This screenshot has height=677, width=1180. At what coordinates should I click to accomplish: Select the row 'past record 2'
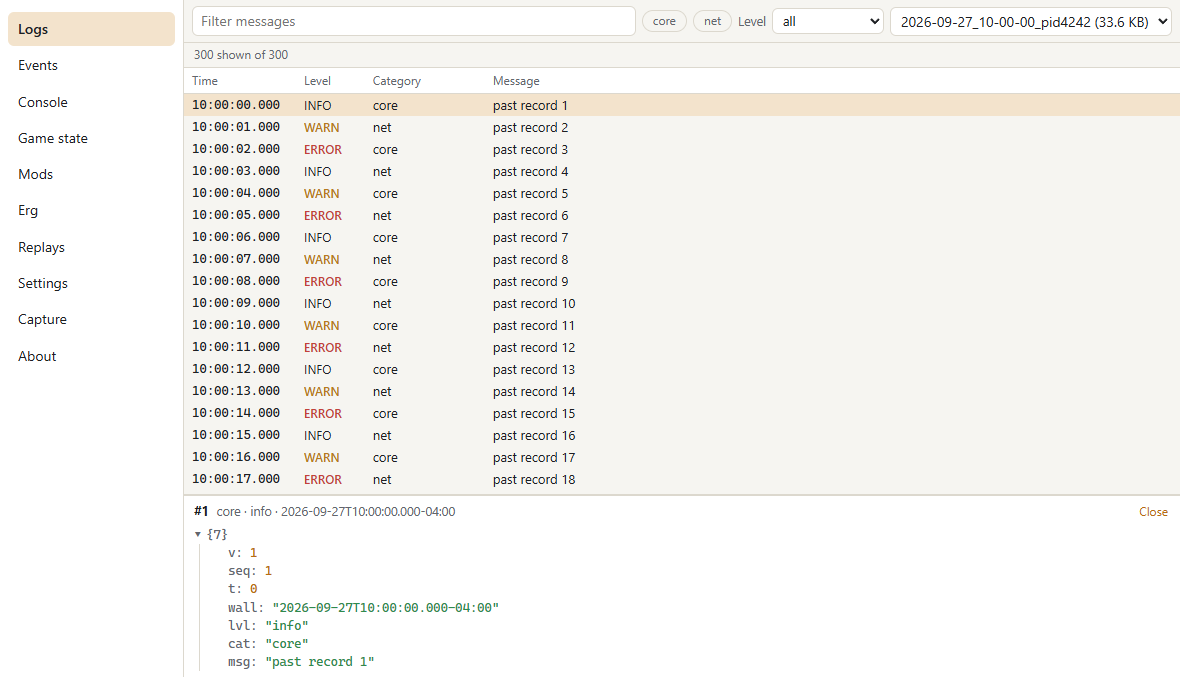tap(682, 127)
